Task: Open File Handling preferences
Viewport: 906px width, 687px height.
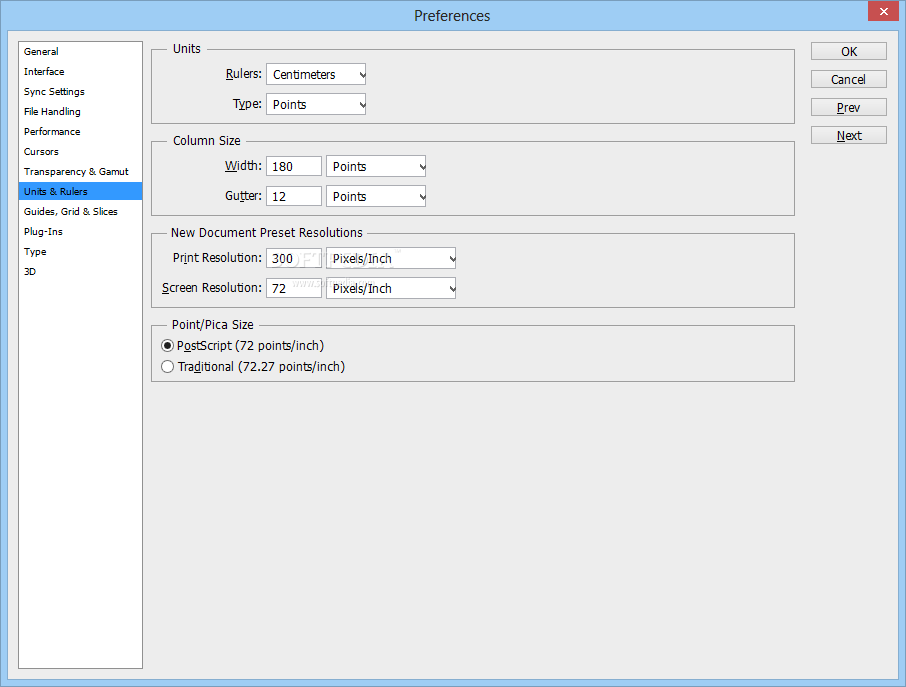Action: (80, 112)
